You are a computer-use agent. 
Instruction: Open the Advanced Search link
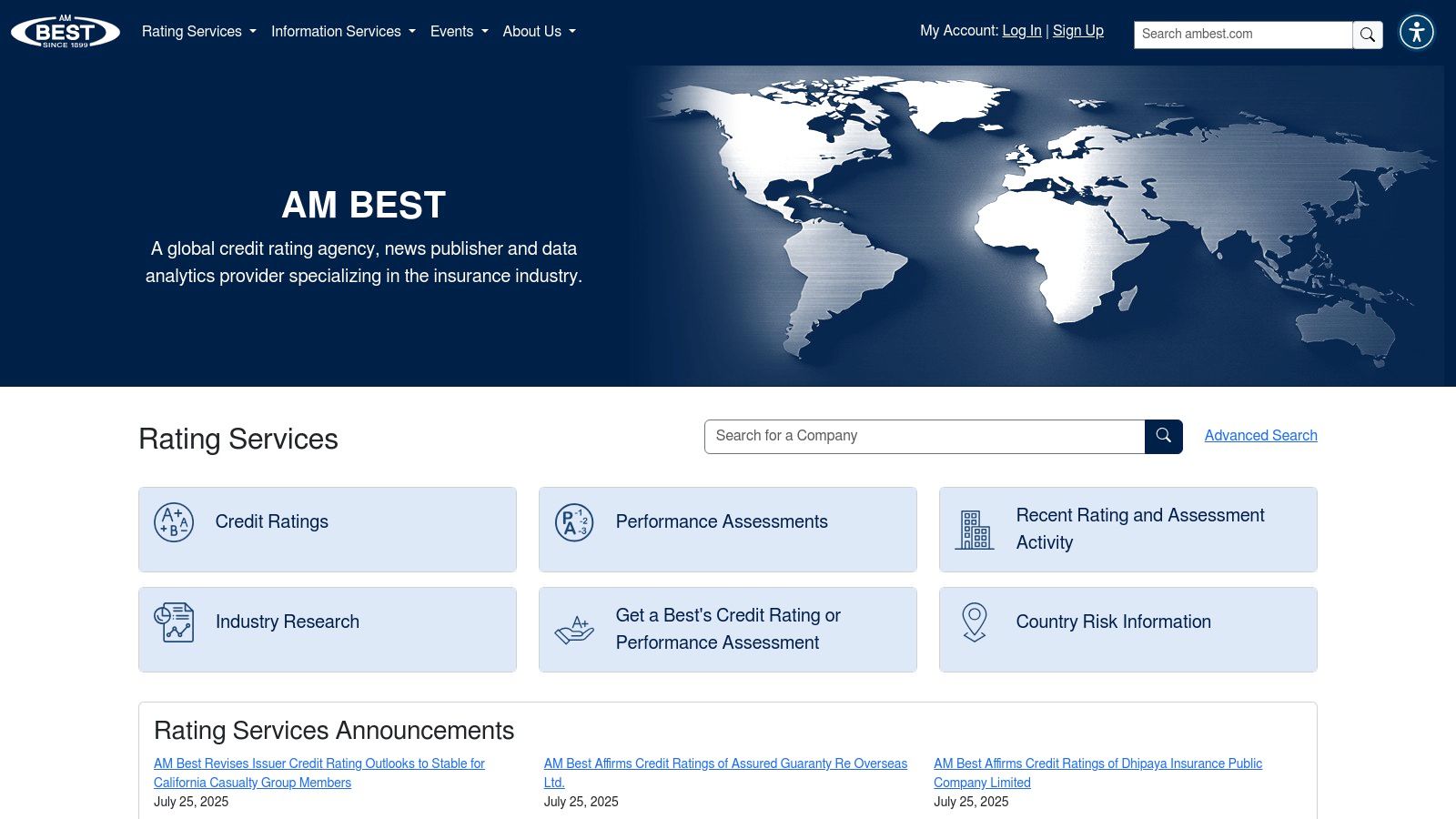tap(1260, 436)
